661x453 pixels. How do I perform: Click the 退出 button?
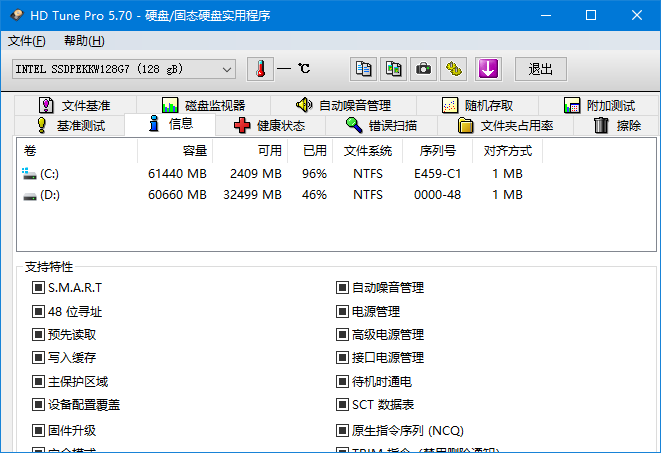click(541, 69)
